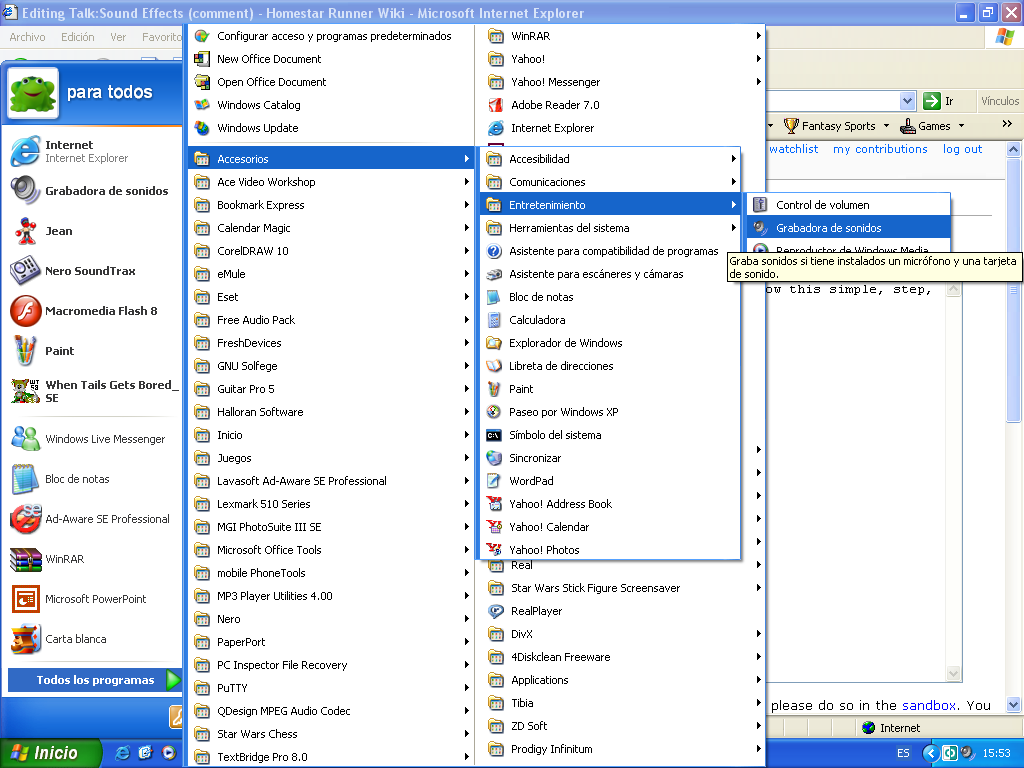This screenshot has width=1024, height=768.
Task: Click text area scrollbar down arrow
Action: coord(953,673)
